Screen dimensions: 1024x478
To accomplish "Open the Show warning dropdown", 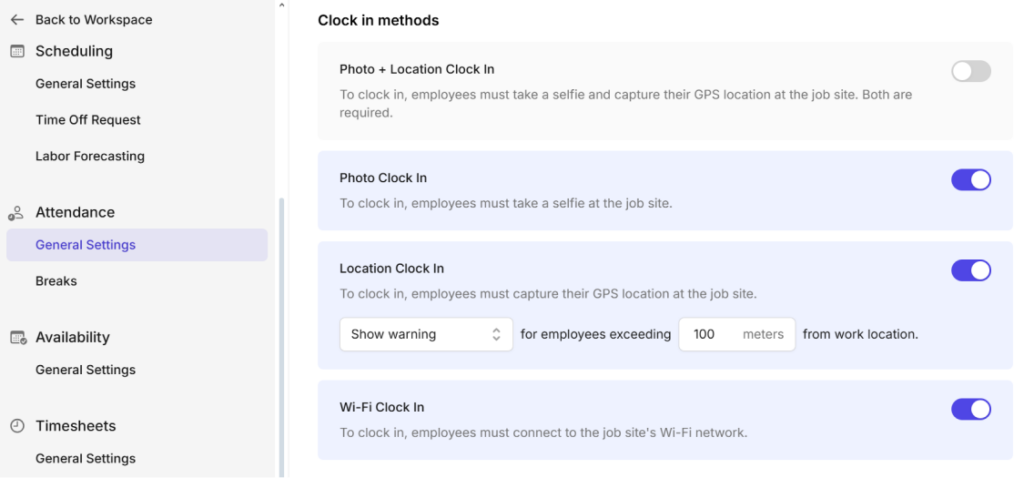I will 426,334.
